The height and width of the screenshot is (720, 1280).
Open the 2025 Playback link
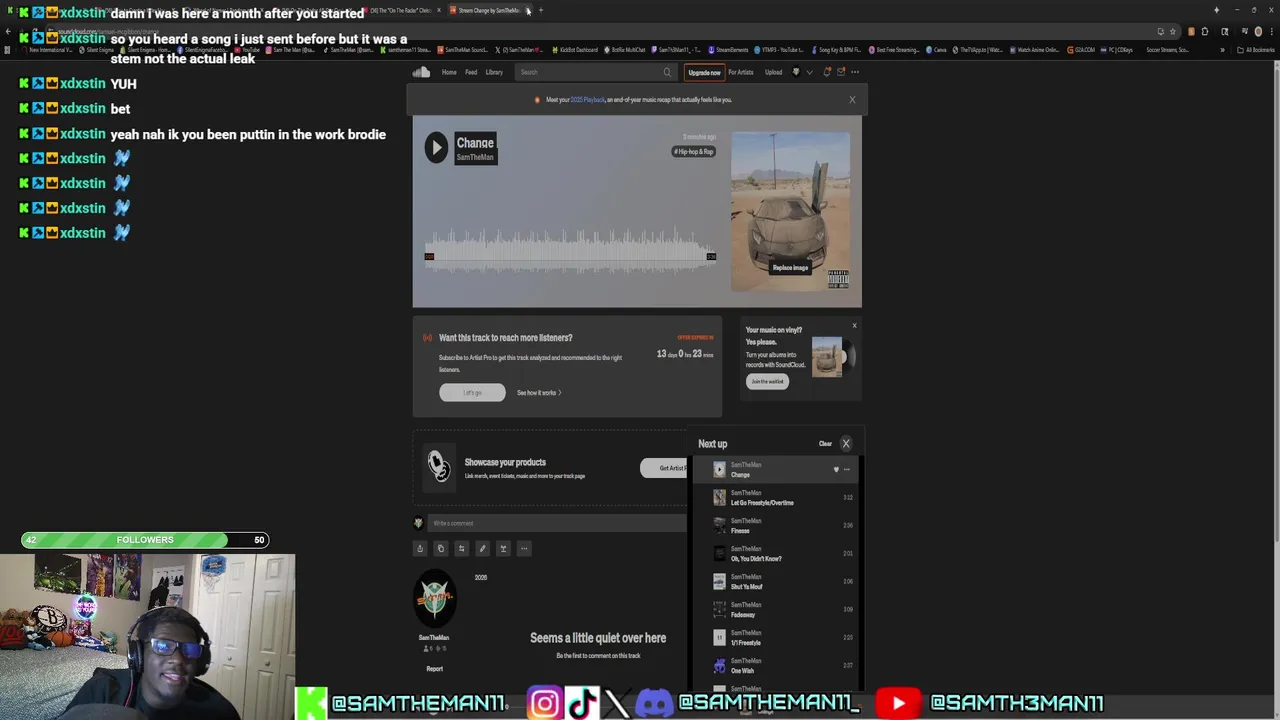coord(588,100)
